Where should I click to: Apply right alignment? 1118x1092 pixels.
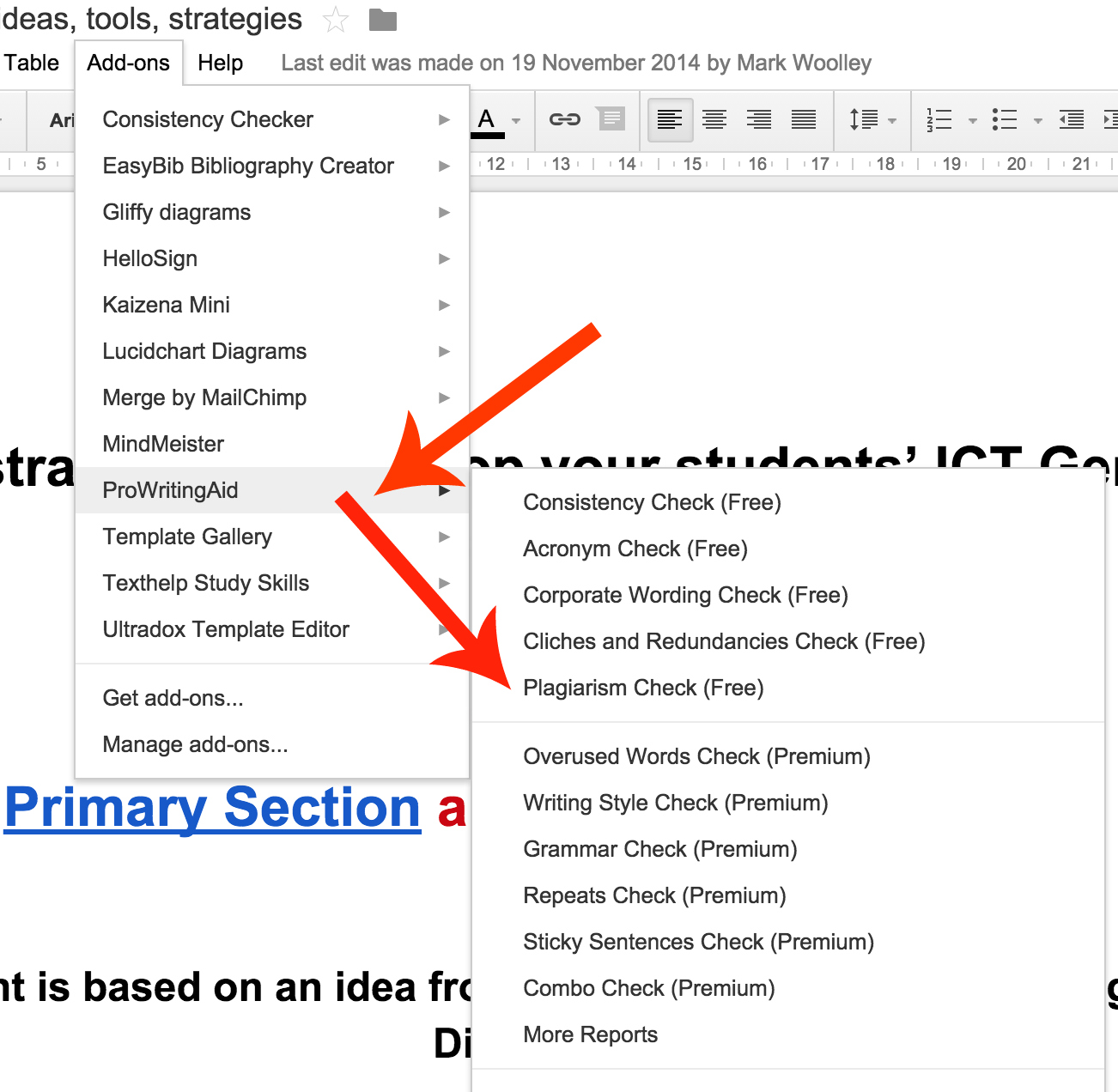point(758,119)
